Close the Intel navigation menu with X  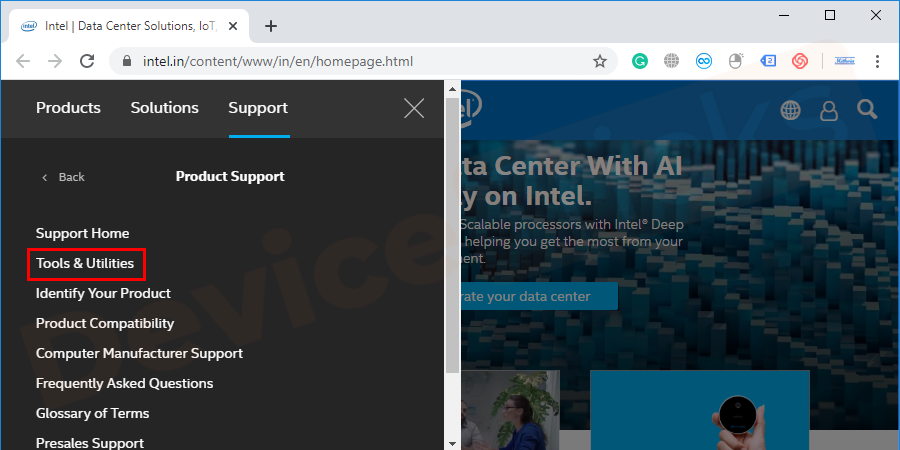414,108
